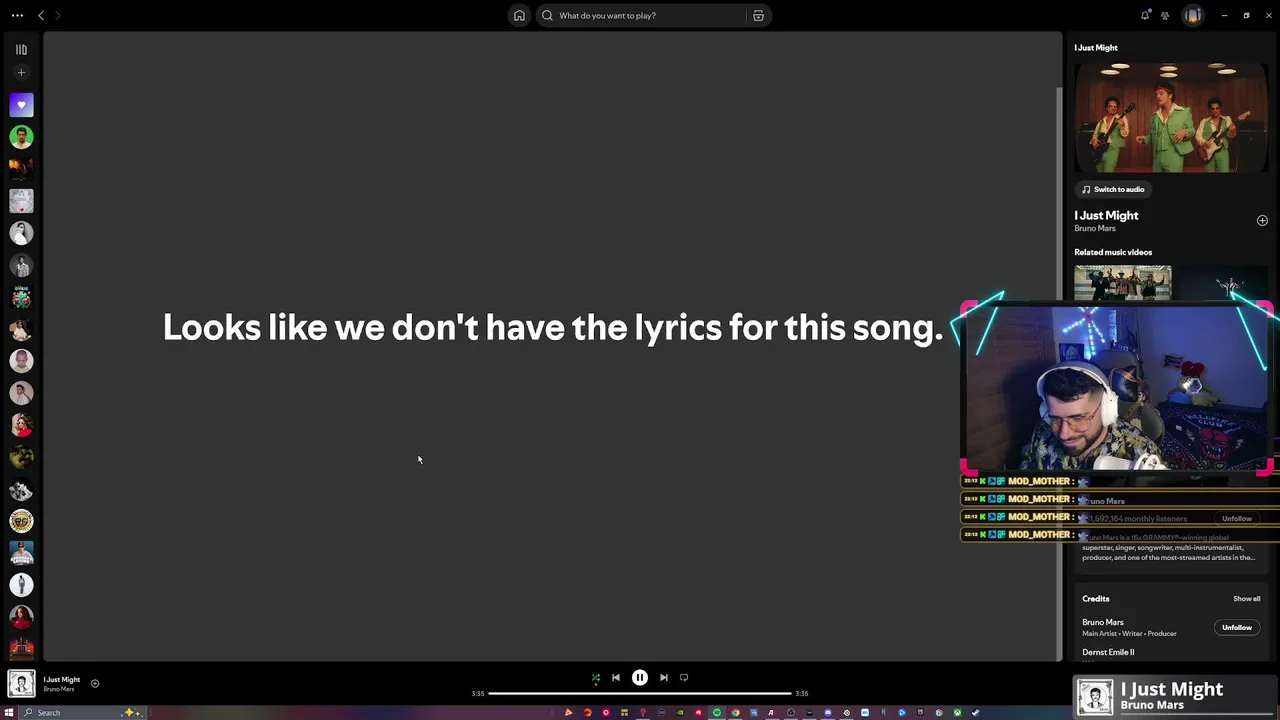Click the now-playing album cover thumbnail
Image resolution: width=1280 pixels, height=720 pixels.
click(21, 684)
